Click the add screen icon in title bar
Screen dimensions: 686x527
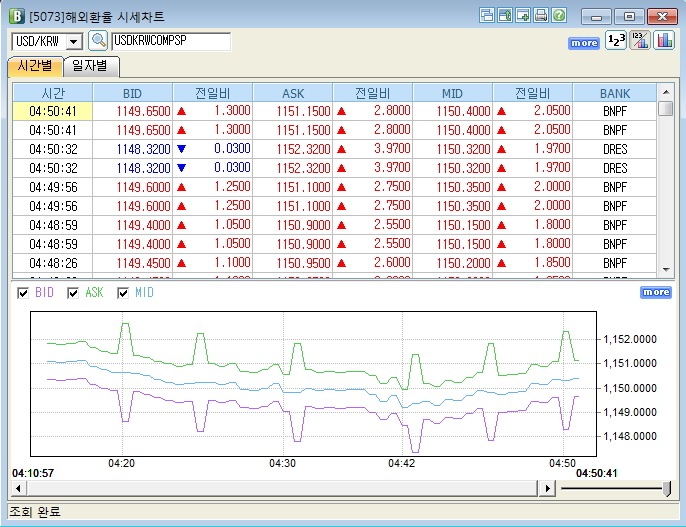pyautogui.click(x=523, y=15)
